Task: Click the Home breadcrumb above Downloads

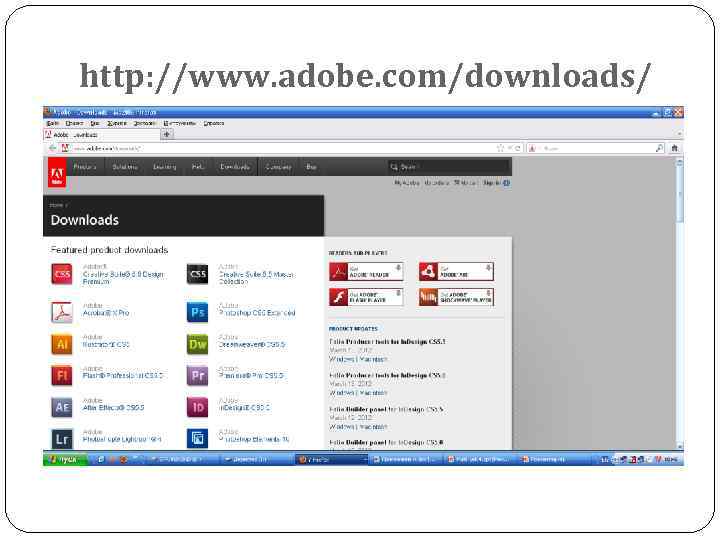Action: [x=56, y=205]
